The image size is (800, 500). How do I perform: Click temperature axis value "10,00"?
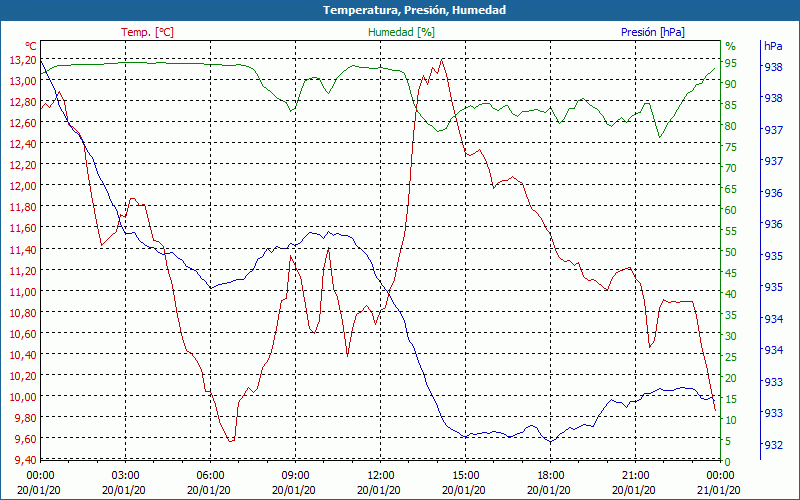(23, 397)
